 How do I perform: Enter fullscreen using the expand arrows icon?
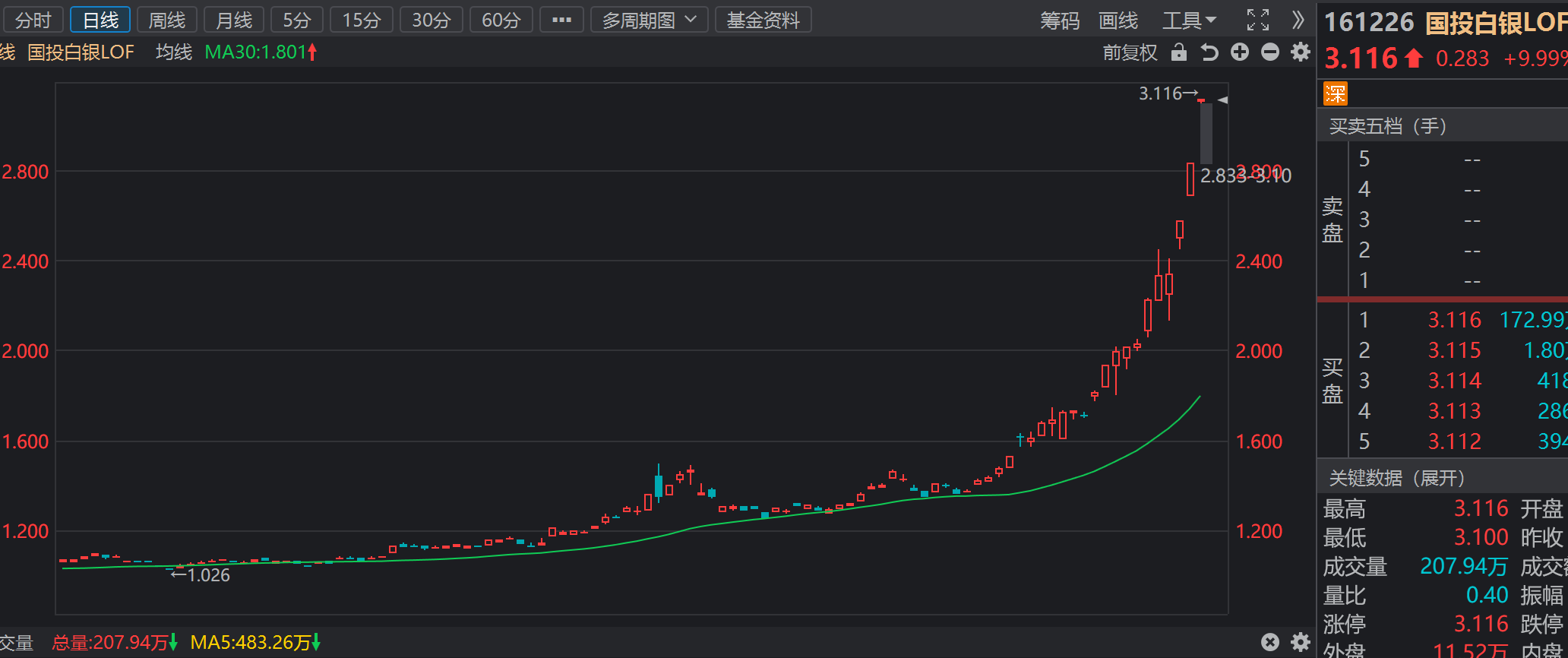pos(1258,20)
